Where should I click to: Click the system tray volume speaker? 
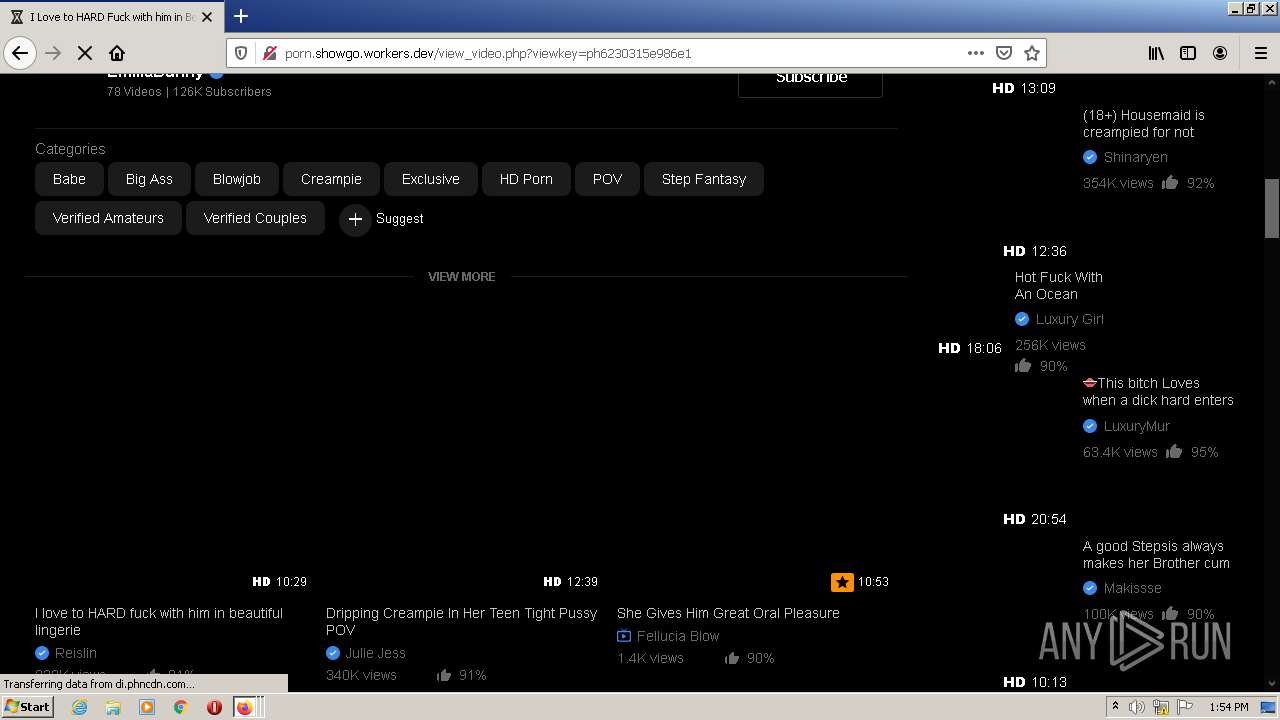tap(1137, 707)
